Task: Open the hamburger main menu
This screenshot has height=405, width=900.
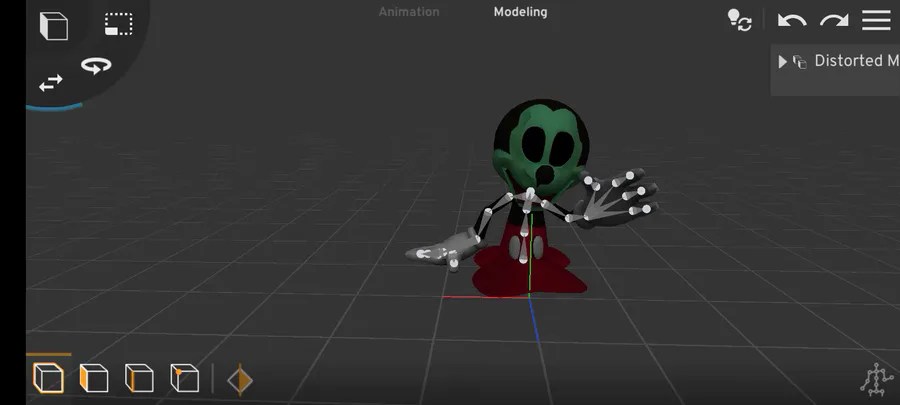Action: [876, 21]
